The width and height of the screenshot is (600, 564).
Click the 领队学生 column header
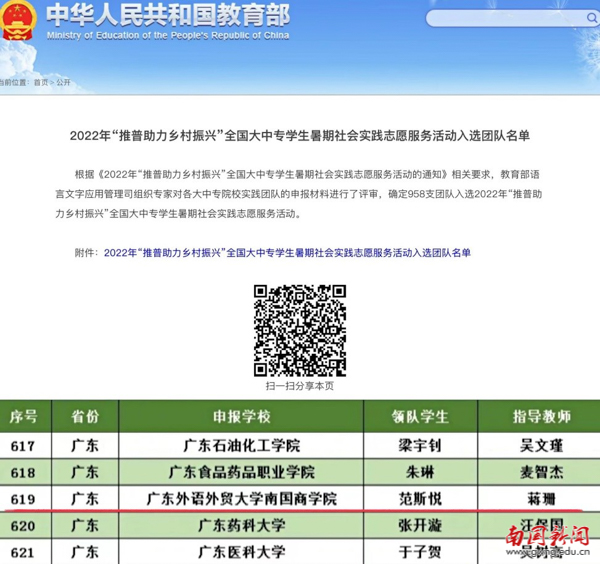click(421, 416)
